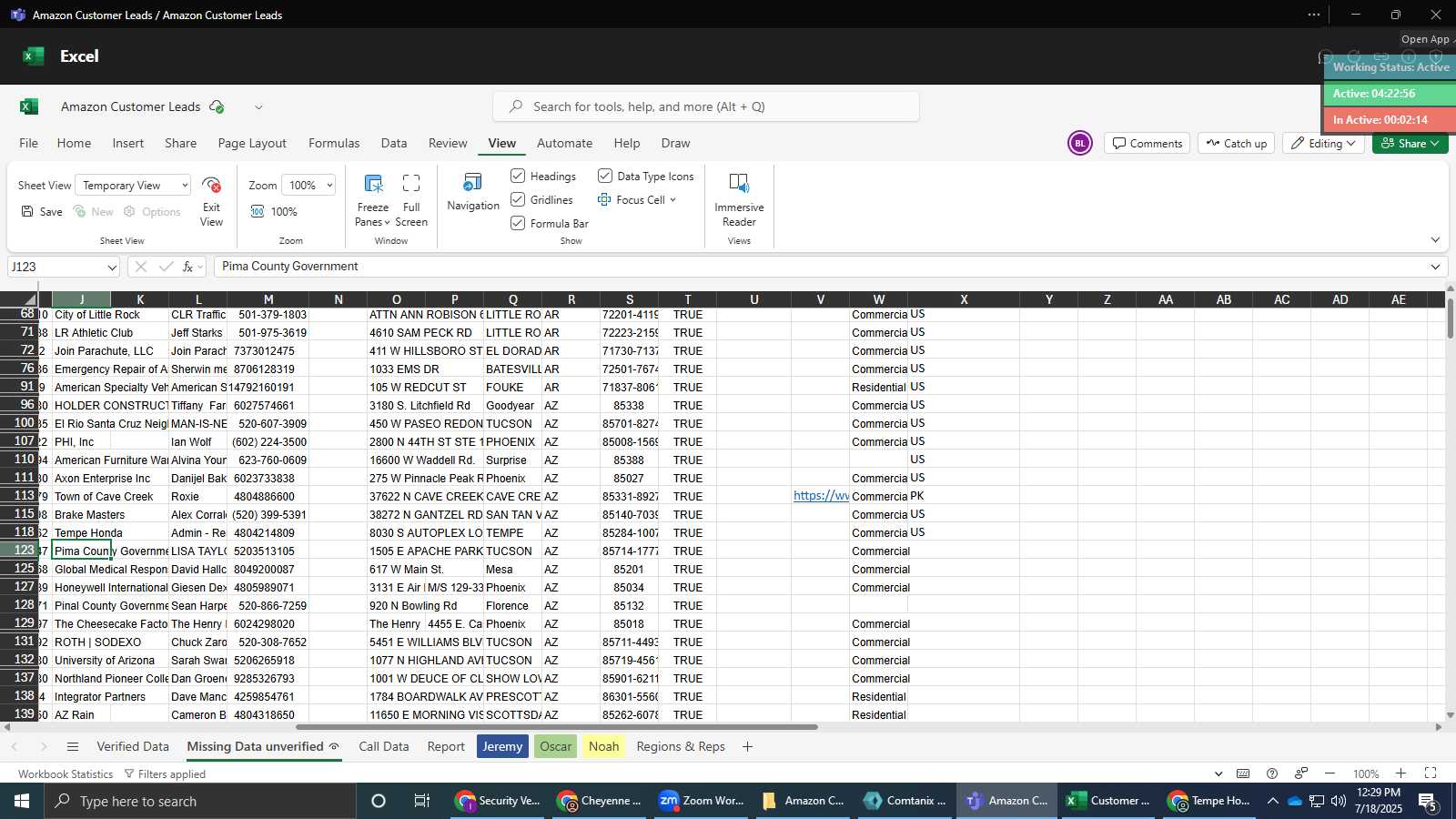Zoom in with status bar plus
The height and width of the screenshot is (819, 1456).
1400,773
